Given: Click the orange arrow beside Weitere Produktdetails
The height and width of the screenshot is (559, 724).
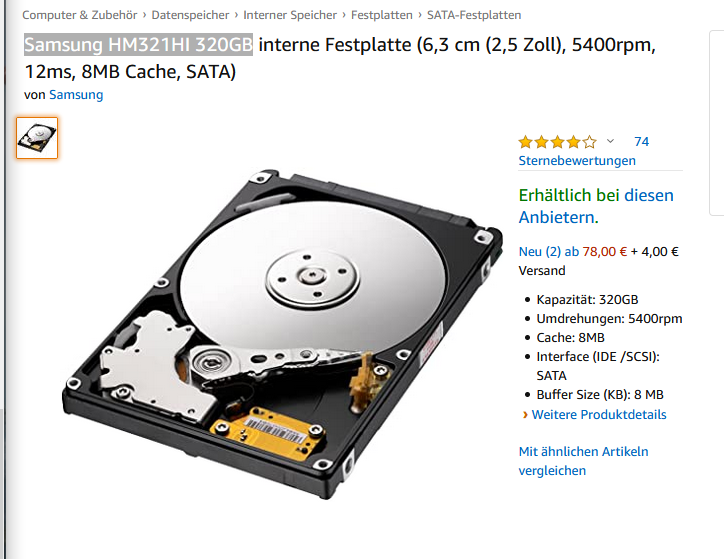Looking at the screenshot, I should click(525, 415).
